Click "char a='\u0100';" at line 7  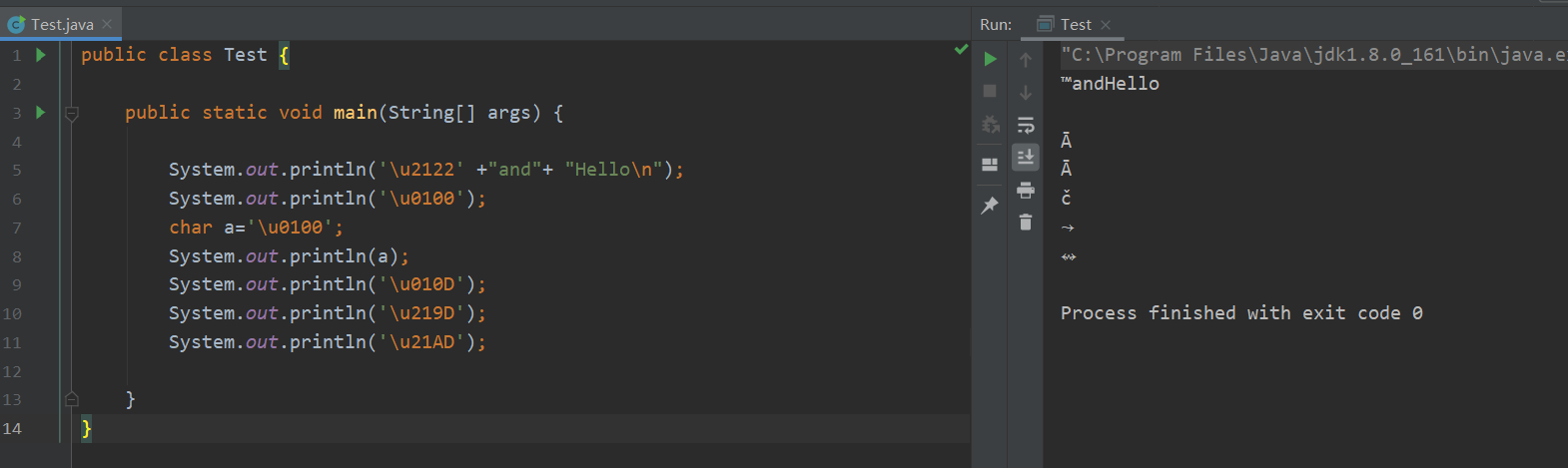[x=256, y=228]
